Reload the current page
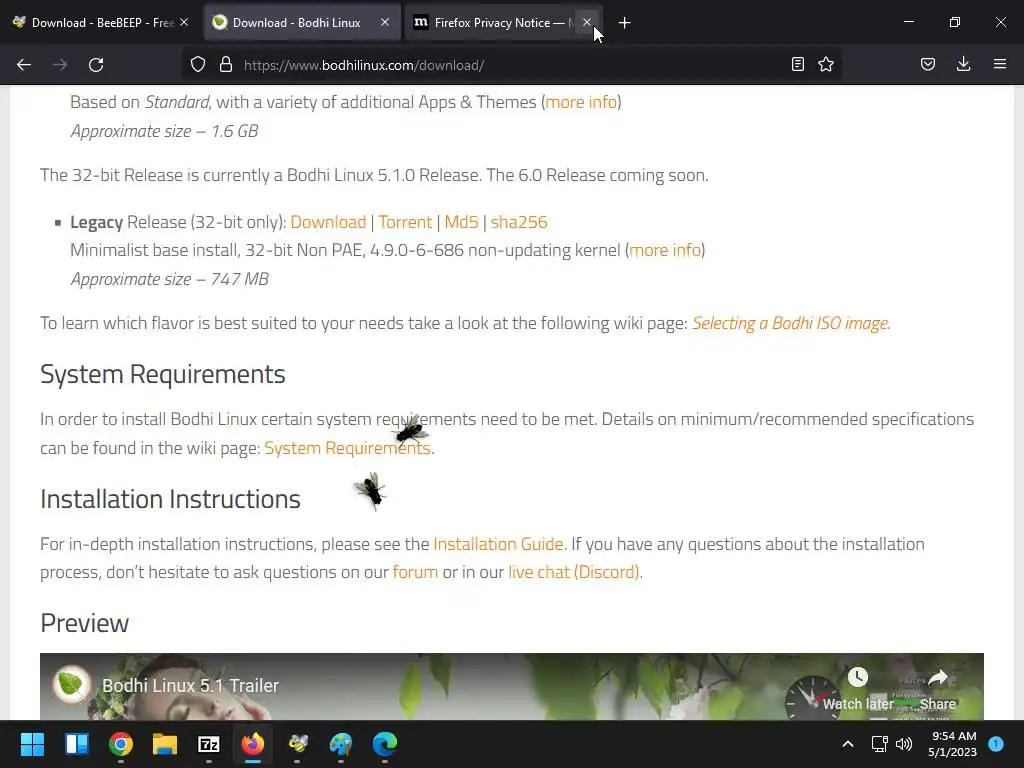The image size is (1024, 768). click(96, 65)
